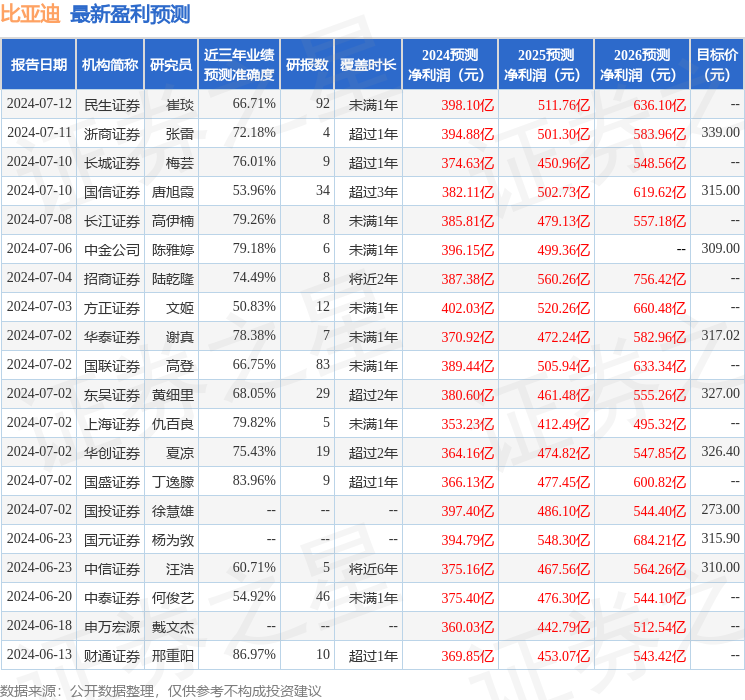Click 2026 profit value 756.42亿
This screenshot has width=745, height=700.
point(659,279)
